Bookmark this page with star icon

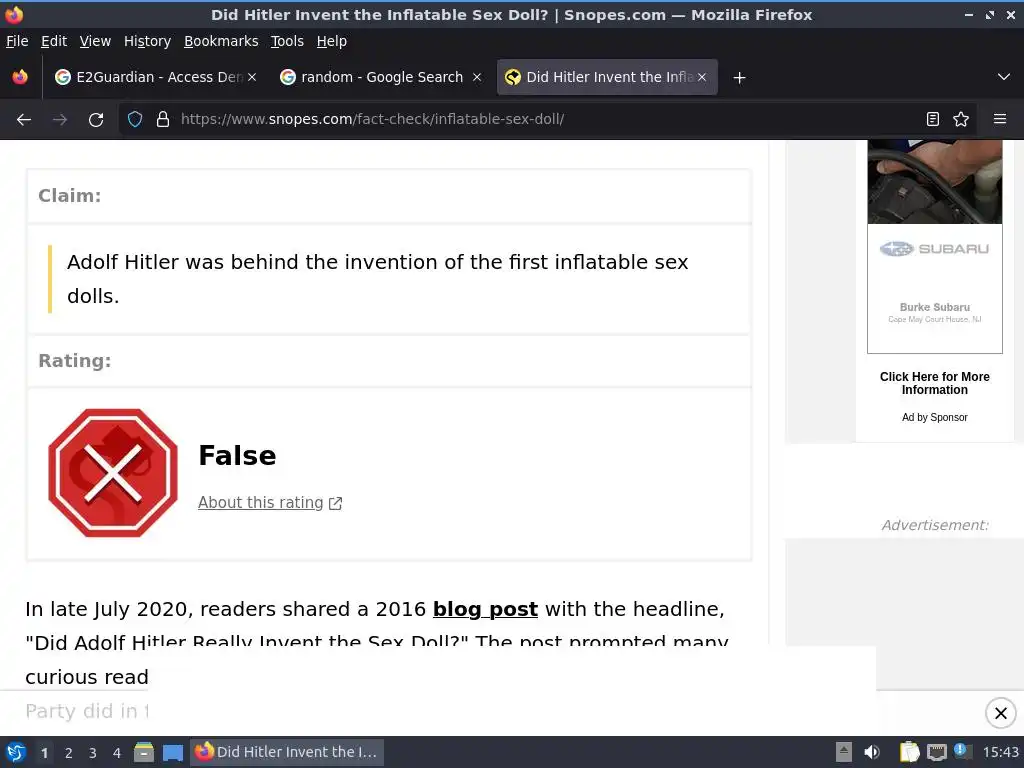click(x=961, y=119)
